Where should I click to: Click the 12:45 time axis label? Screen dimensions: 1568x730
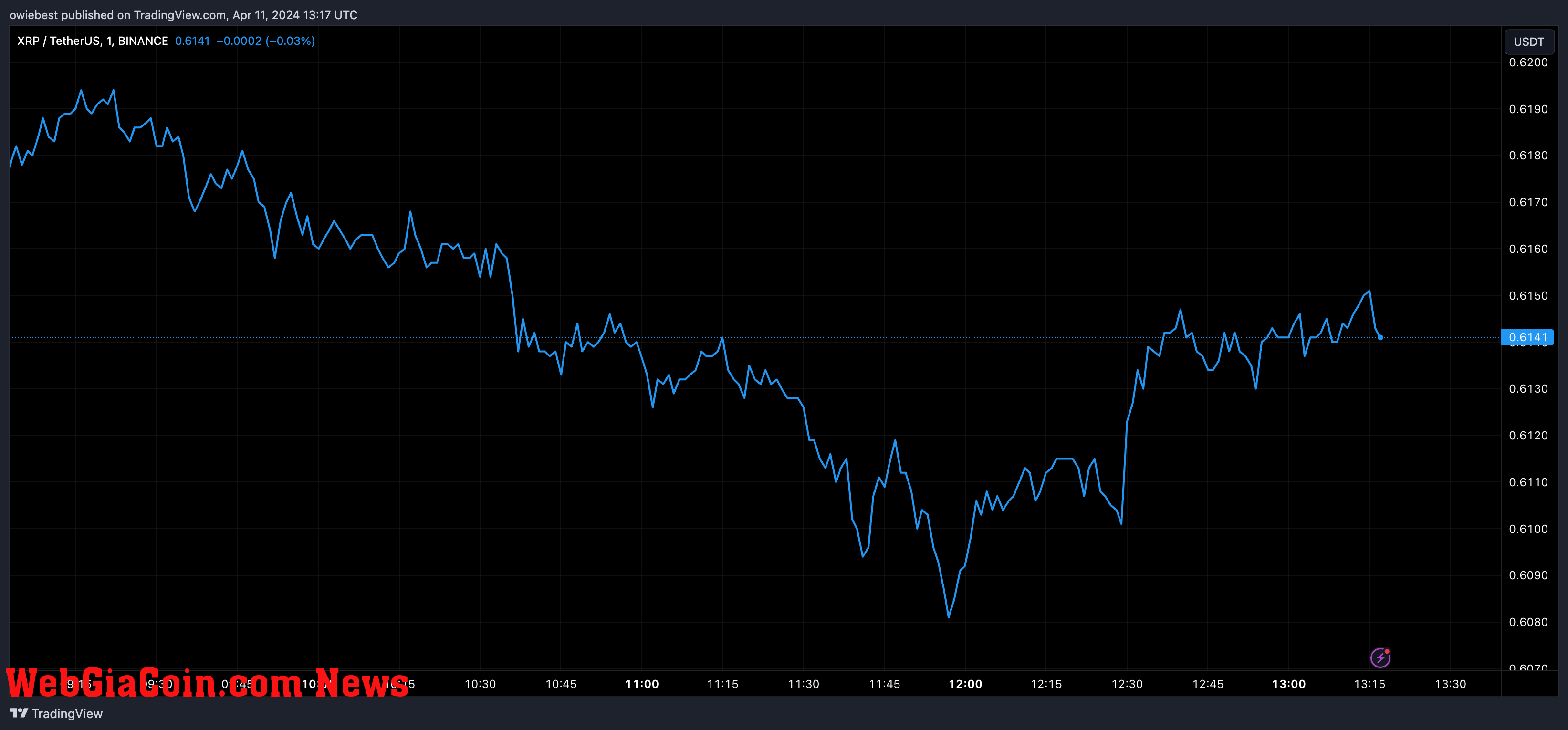(1208, 684)
